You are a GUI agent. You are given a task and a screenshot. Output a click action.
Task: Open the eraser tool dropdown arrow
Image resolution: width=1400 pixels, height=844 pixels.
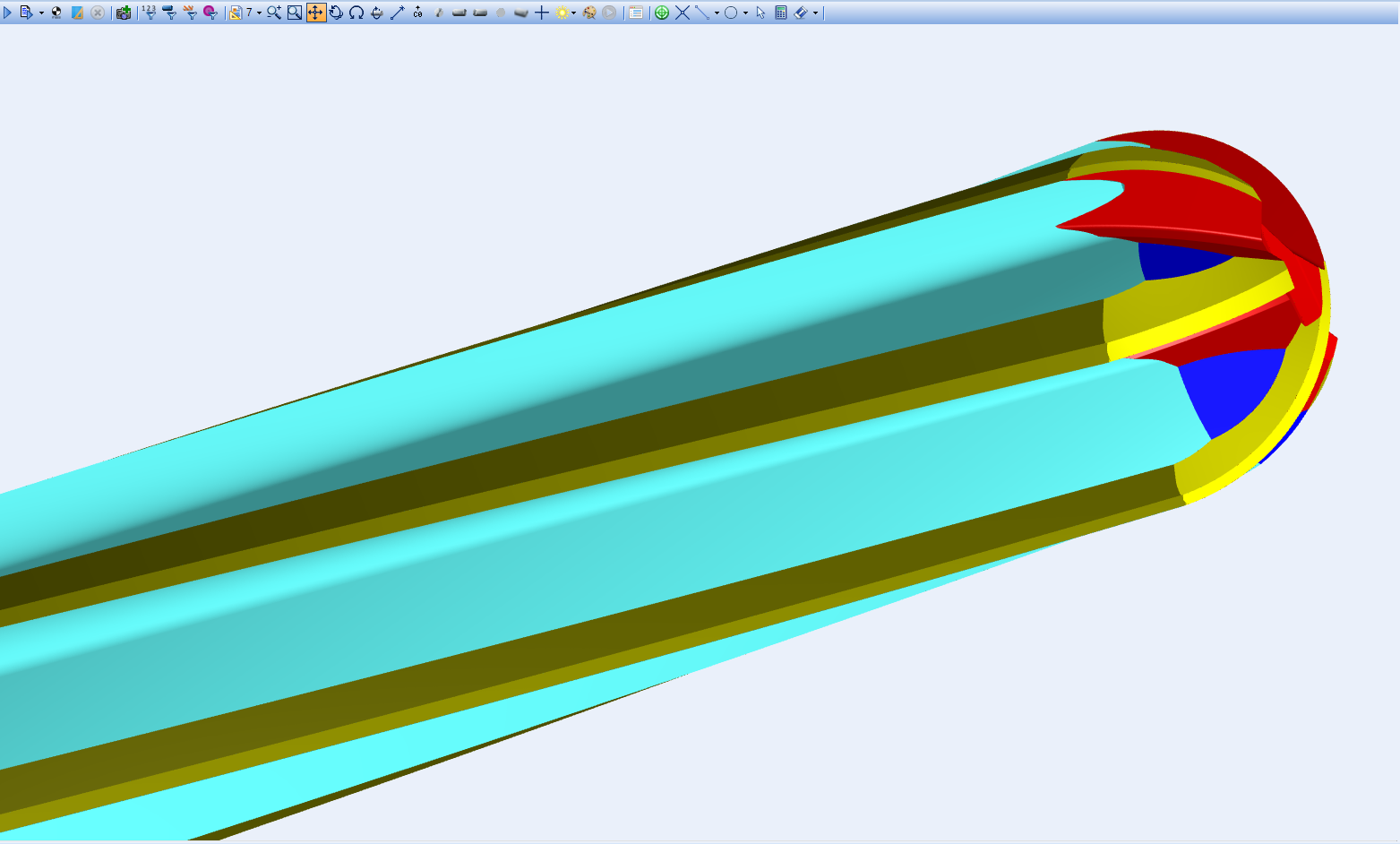pyautogui.click(x=815, y=13)
